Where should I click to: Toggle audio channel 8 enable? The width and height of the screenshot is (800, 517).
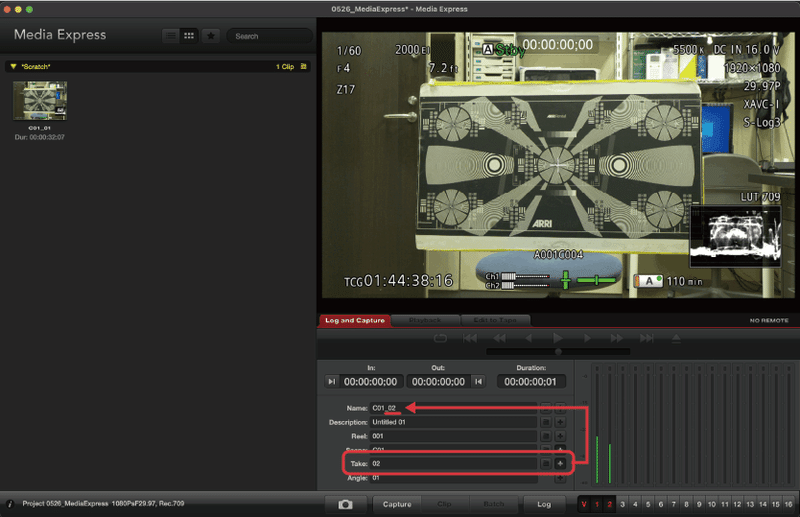686,504
